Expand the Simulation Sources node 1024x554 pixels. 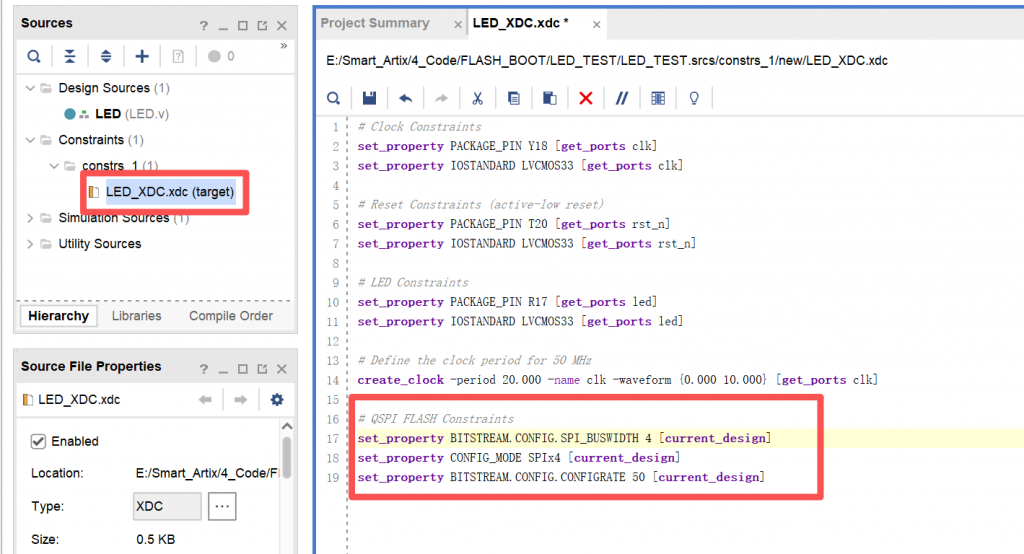point(30,218)
